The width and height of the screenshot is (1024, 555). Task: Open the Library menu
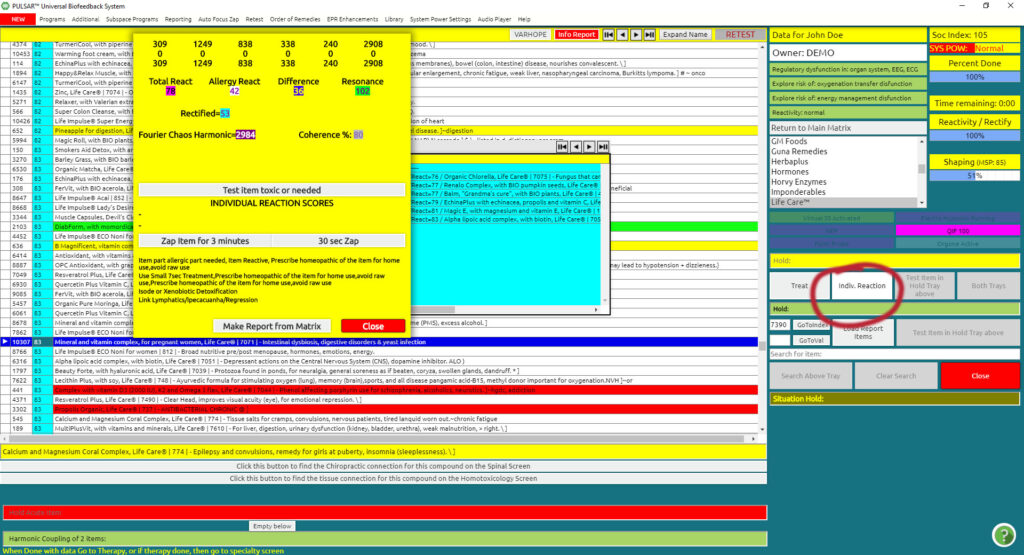(x=394, y=19)
